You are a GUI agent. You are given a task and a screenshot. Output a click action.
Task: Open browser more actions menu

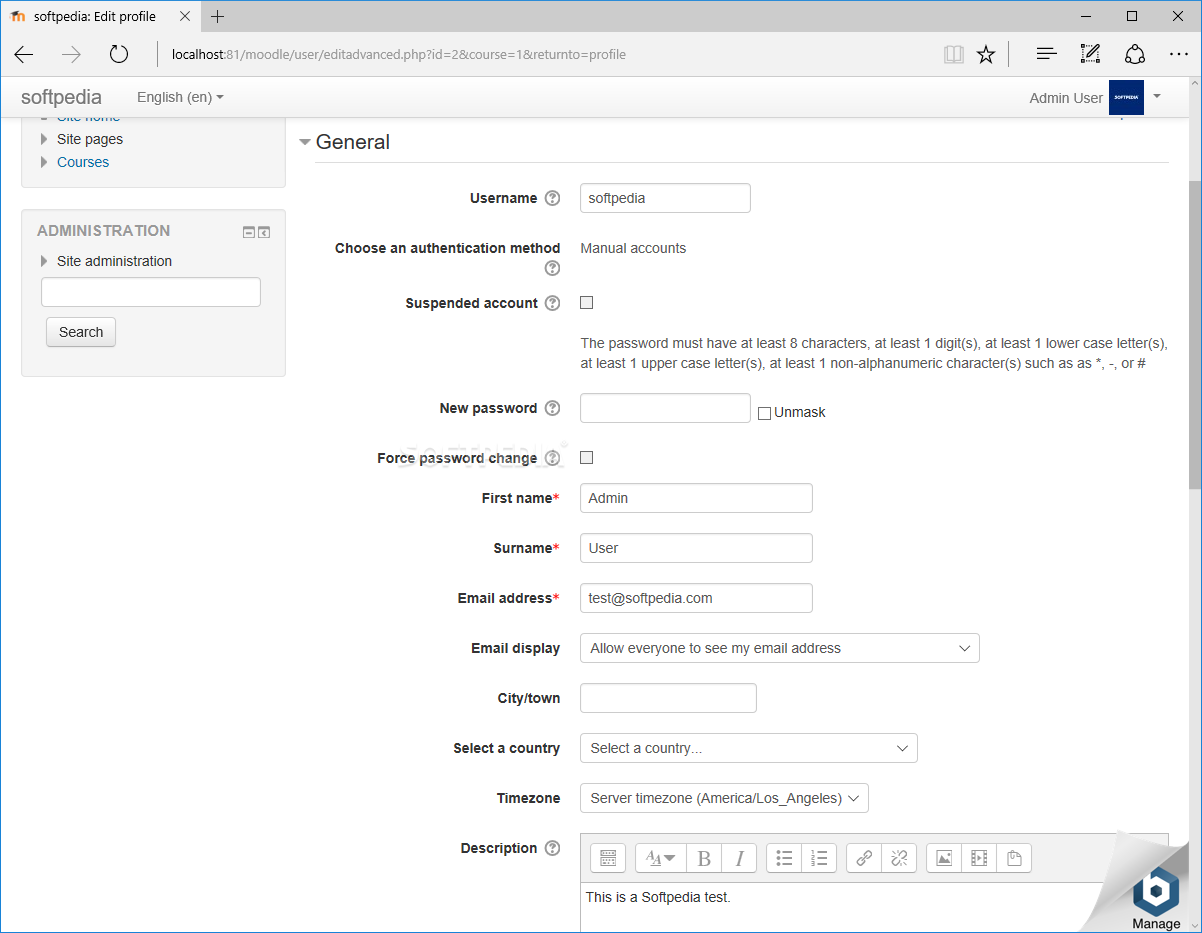[1178, 54]
